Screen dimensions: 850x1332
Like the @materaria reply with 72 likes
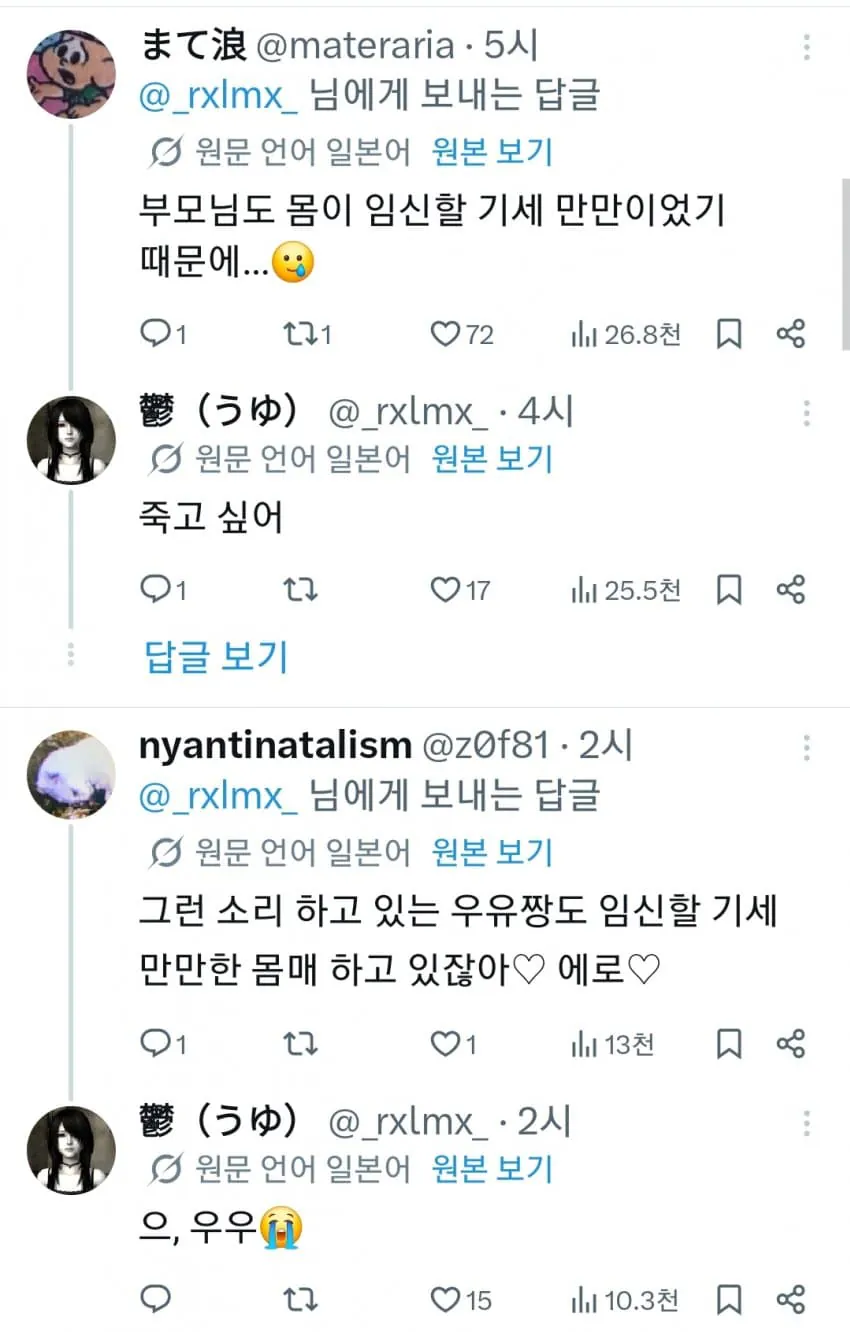click(x=446, y=334)
